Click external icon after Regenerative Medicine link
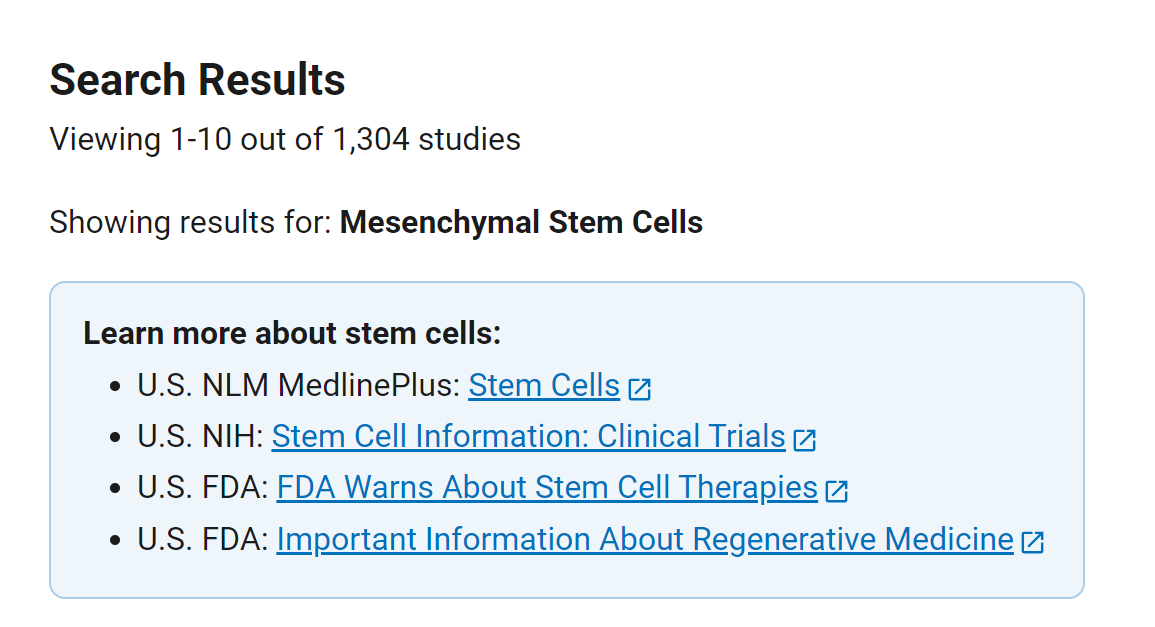The width and height of the screenshot is (1155, 627). 1033,542
